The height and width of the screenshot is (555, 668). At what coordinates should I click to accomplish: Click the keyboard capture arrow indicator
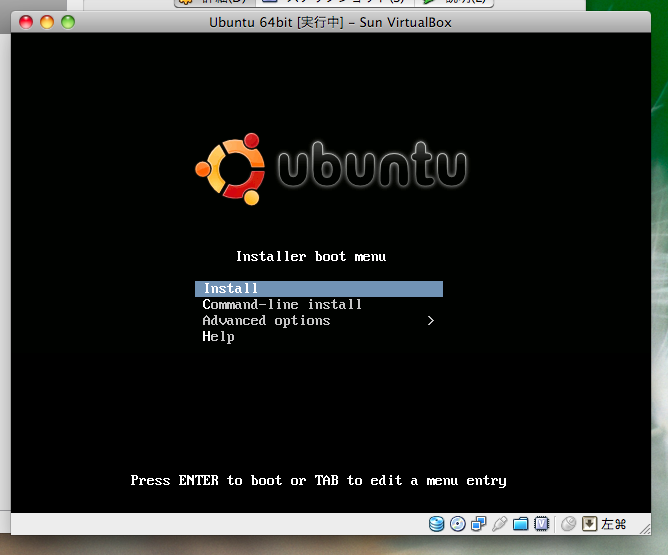(x=589, y=524)
